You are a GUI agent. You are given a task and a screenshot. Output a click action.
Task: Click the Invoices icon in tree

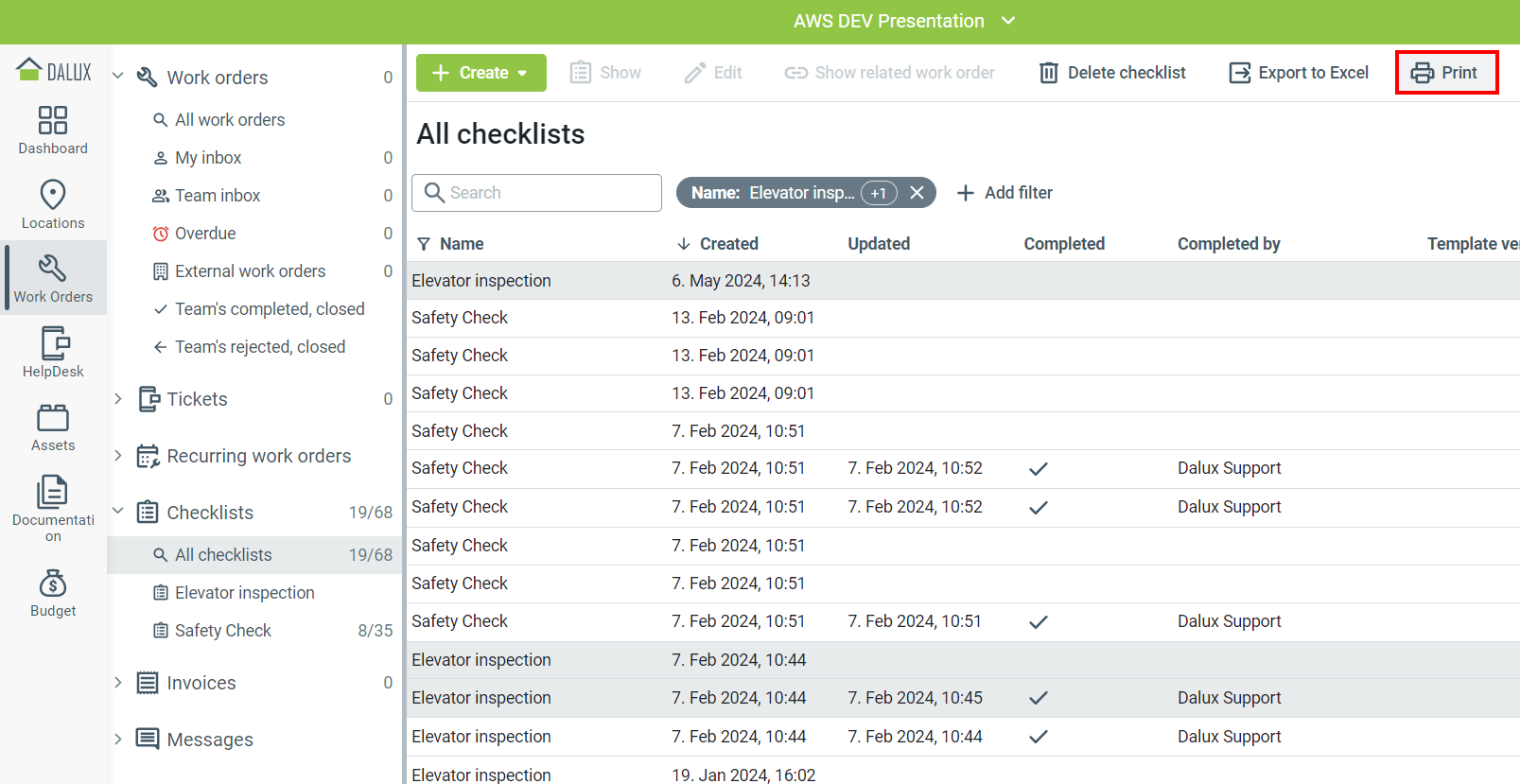click(148, 683)
